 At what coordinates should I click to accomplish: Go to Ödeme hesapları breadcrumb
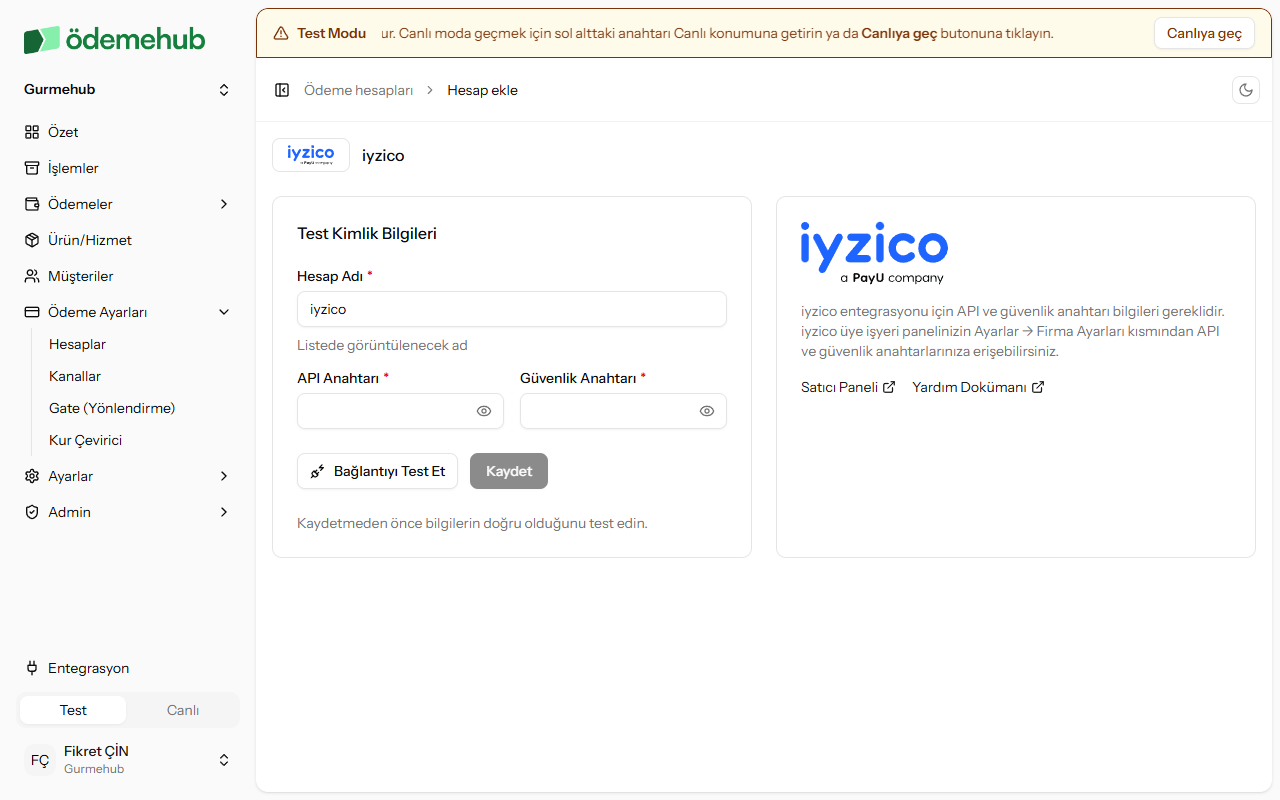click(358, 90)
